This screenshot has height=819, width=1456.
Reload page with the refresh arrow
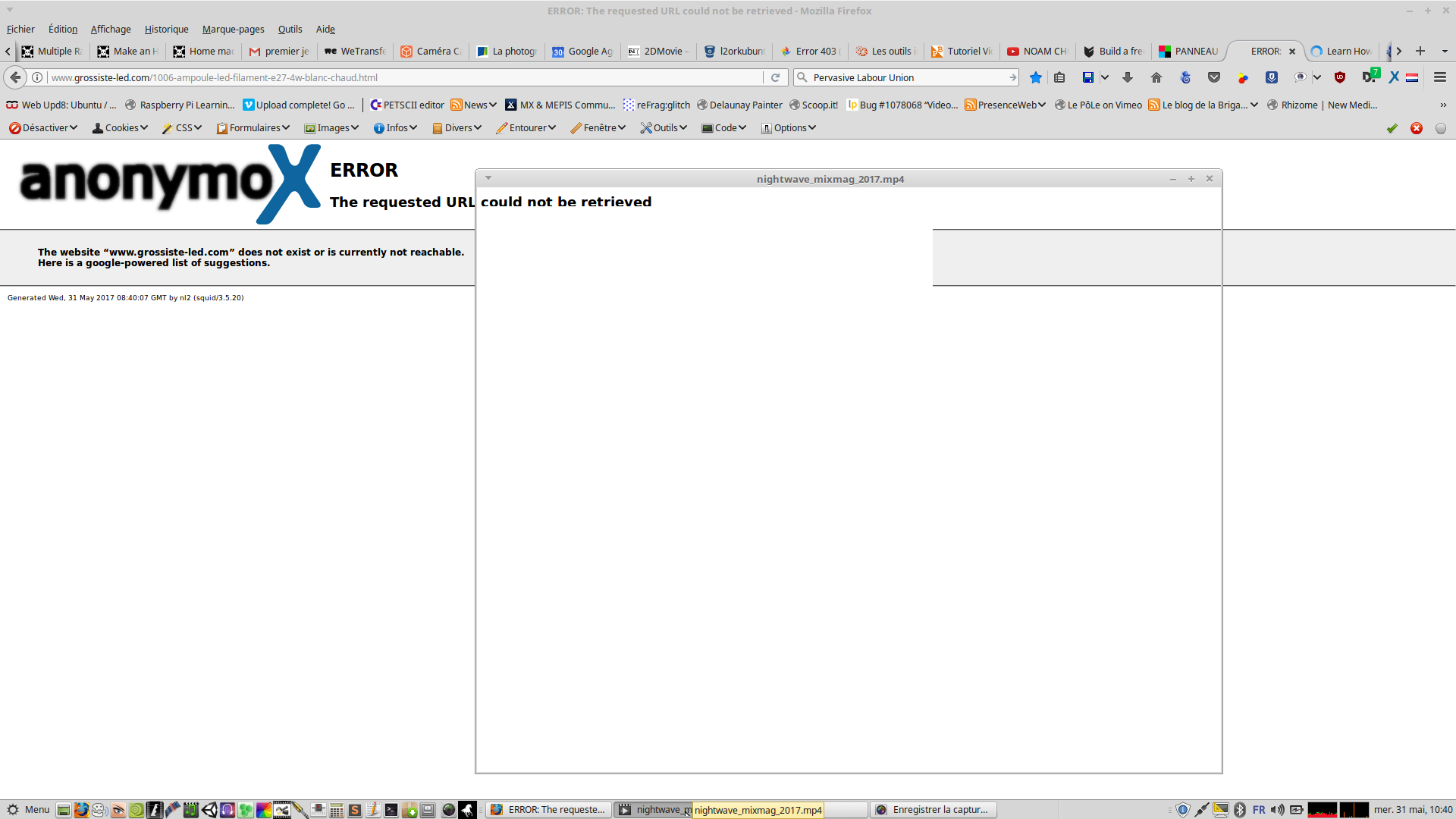coord(775,77)
